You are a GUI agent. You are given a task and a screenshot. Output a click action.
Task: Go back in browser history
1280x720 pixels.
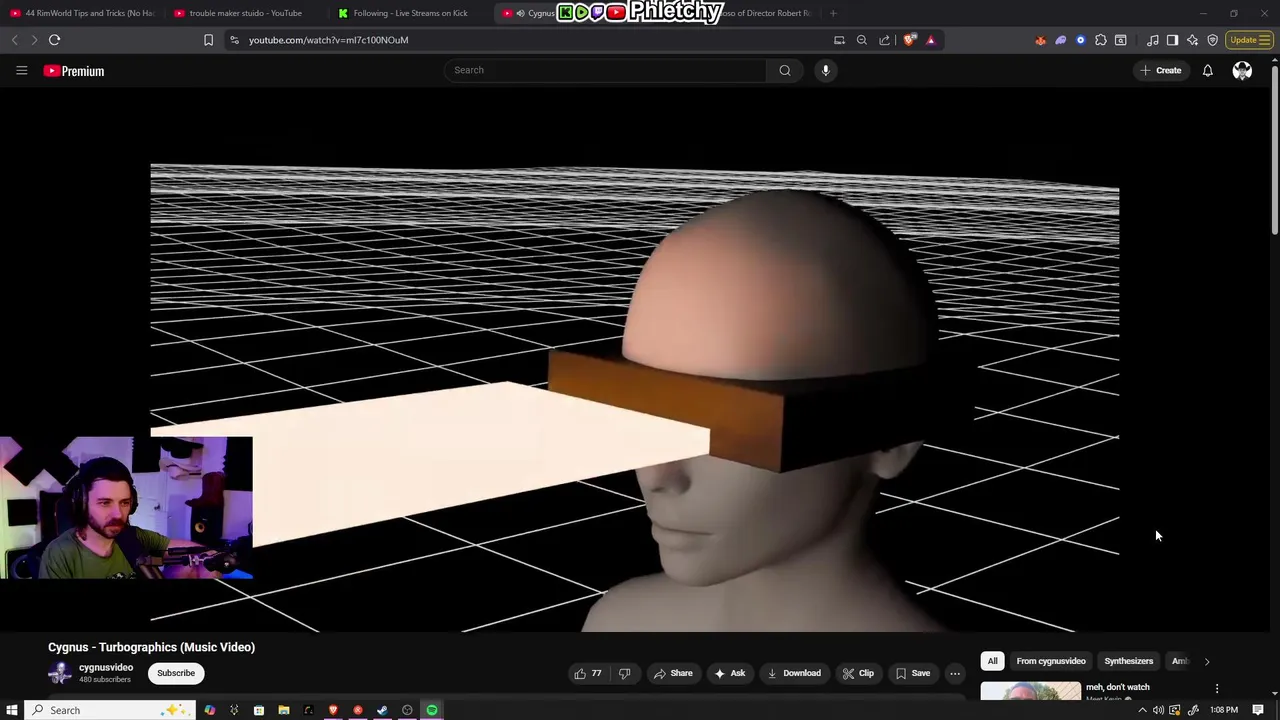pos(14,40)
